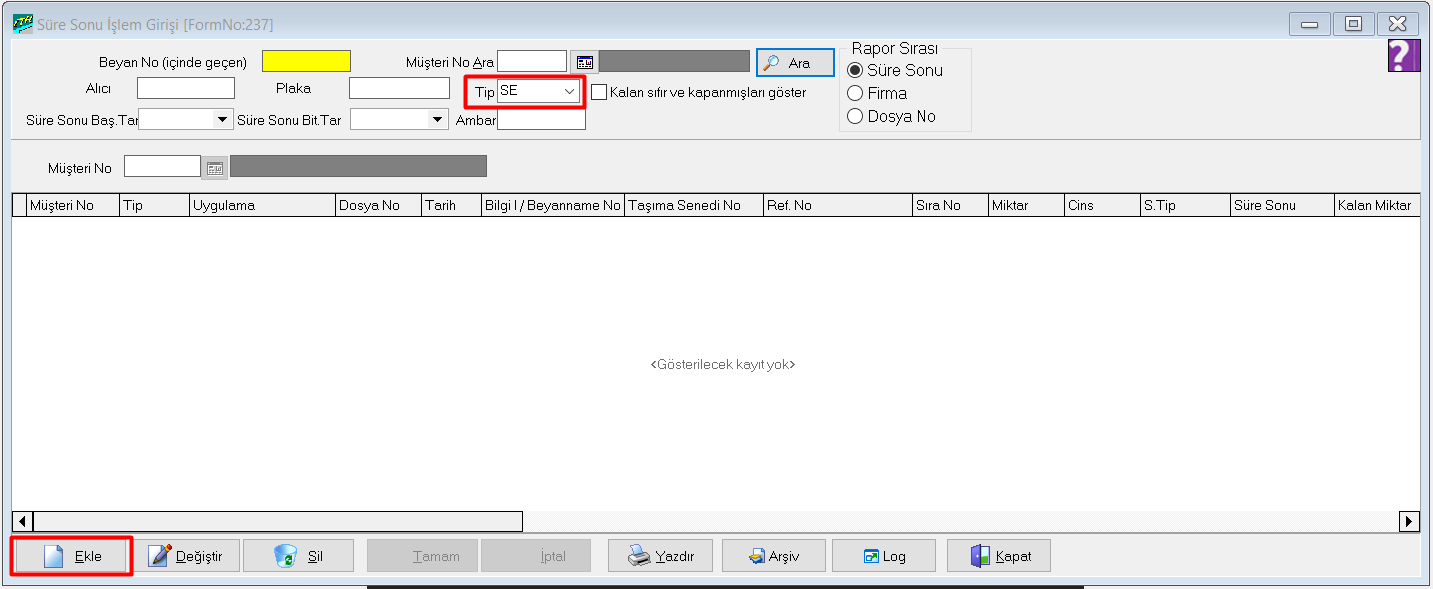The height and width of the screenshot is (589, 1433).
Task: Click the Tarih column header
Action: (x=451, y=205)
